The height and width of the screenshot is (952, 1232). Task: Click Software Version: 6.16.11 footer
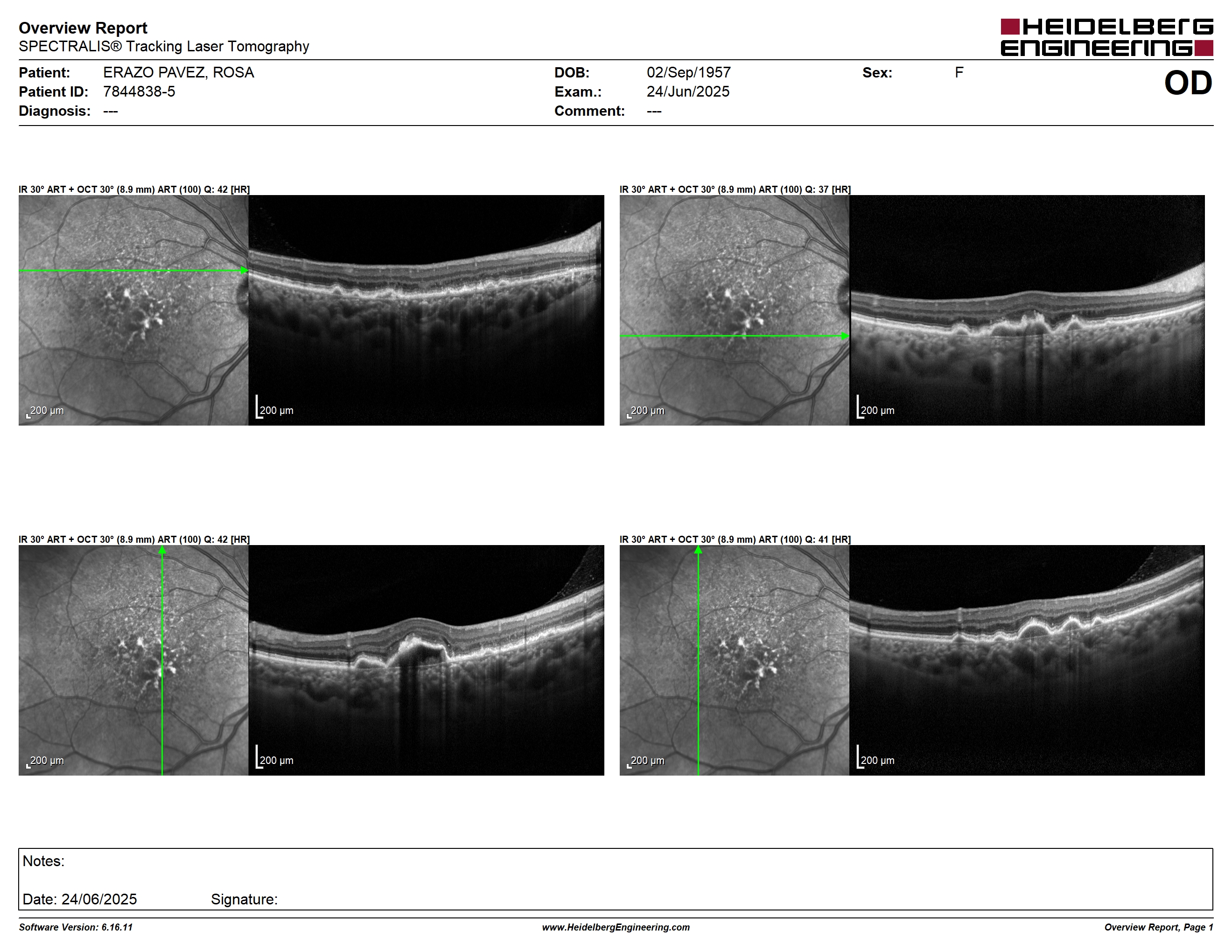(76, 927)
